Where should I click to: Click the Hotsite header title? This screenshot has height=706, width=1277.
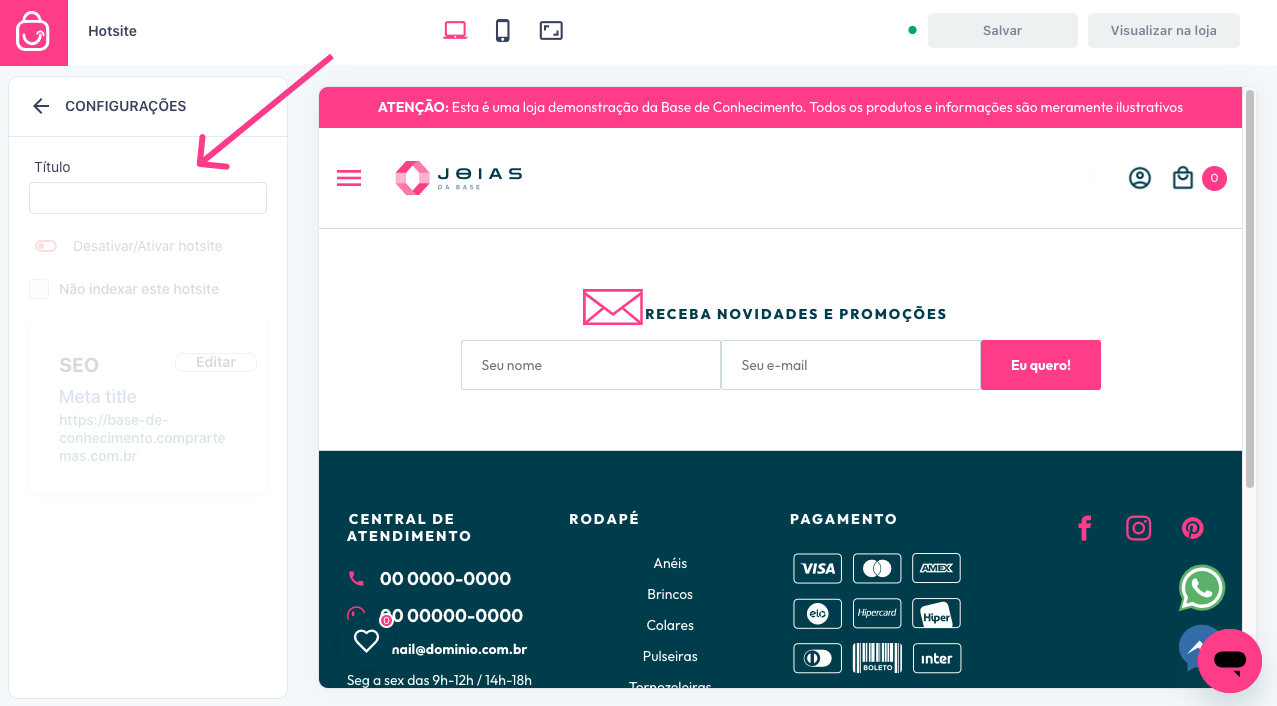[112, 31]
